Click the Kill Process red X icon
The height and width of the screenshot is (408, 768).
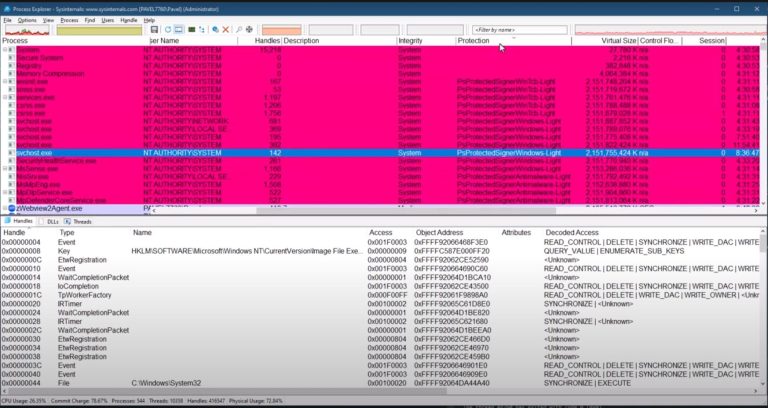pos(224,30)
